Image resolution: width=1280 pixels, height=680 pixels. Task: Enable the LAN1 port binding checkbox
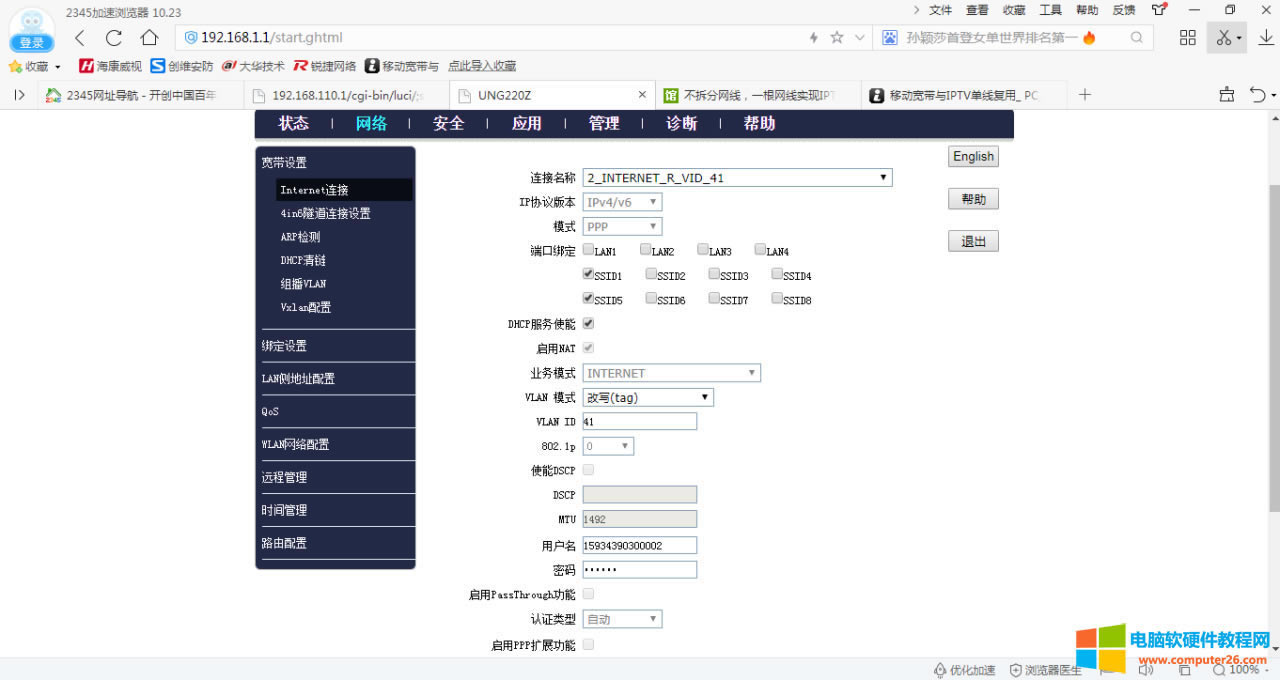point(589,250)
